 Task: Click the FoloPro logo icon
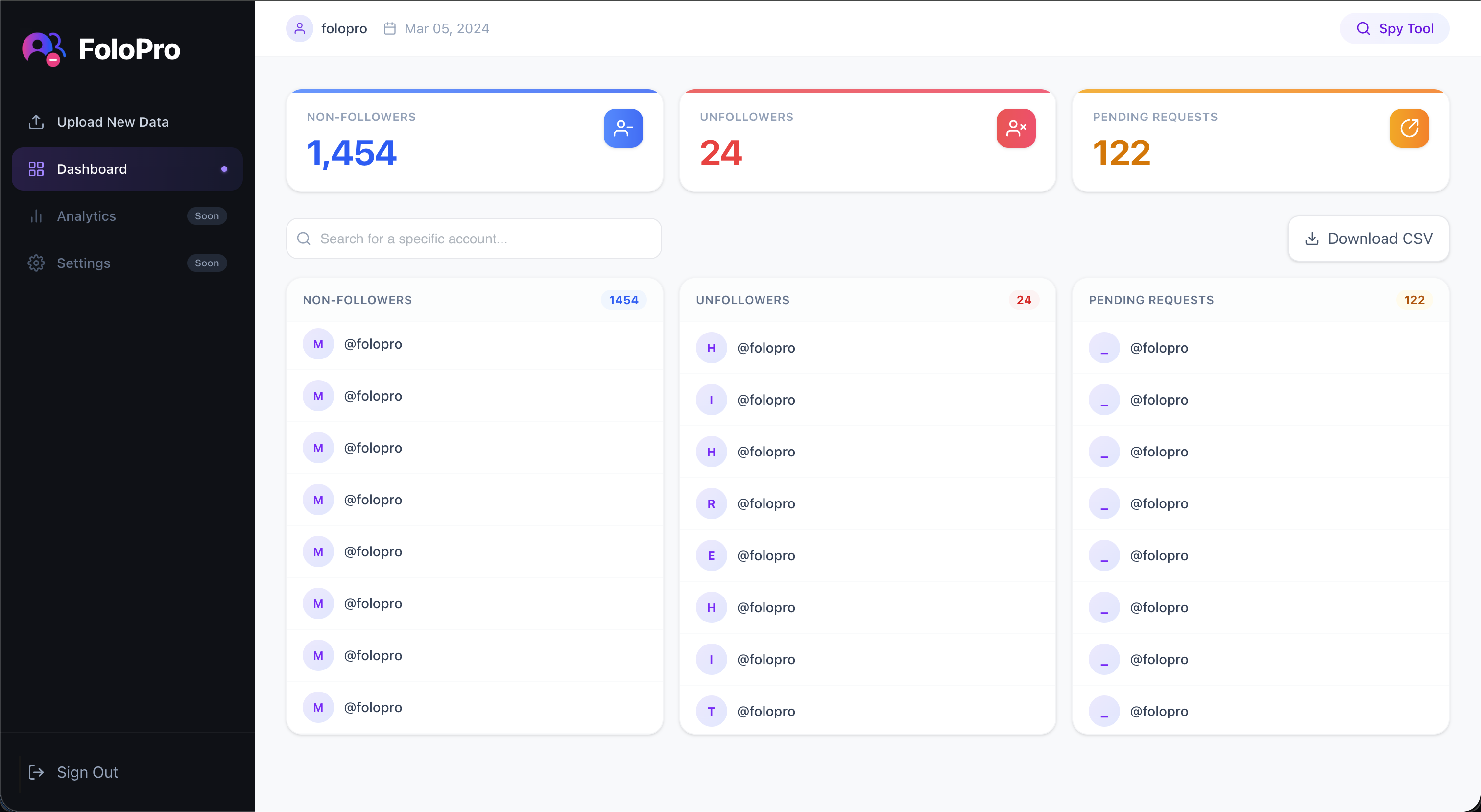tap(44, 49)
